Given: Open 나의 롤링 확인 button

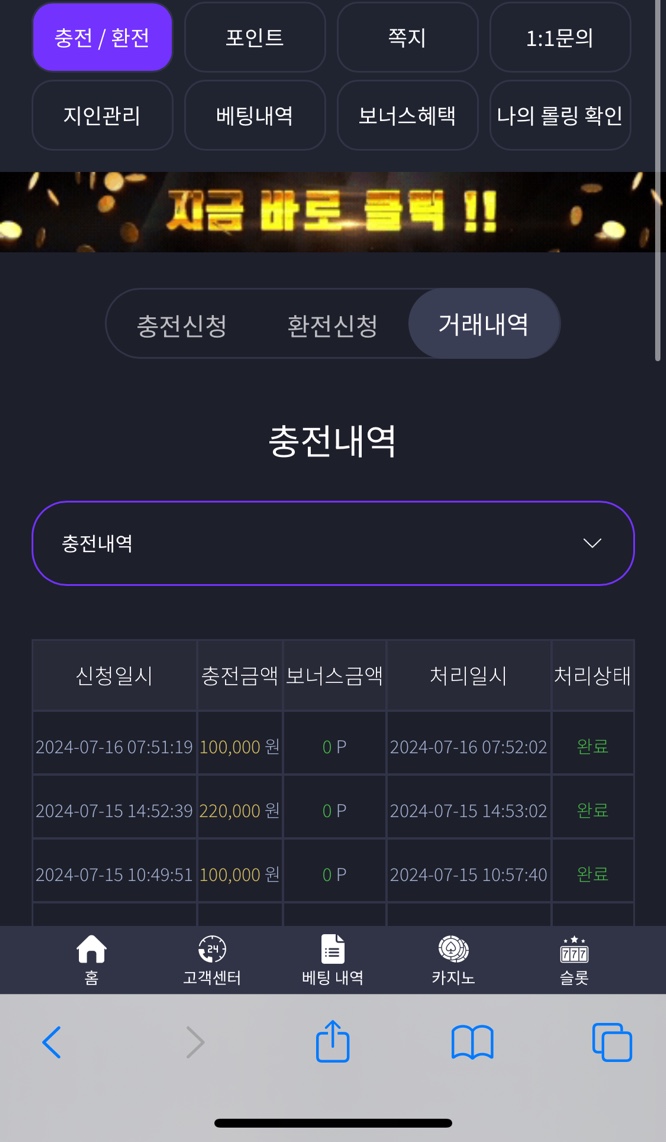Looking at the screenshot, I should (560, 115).
